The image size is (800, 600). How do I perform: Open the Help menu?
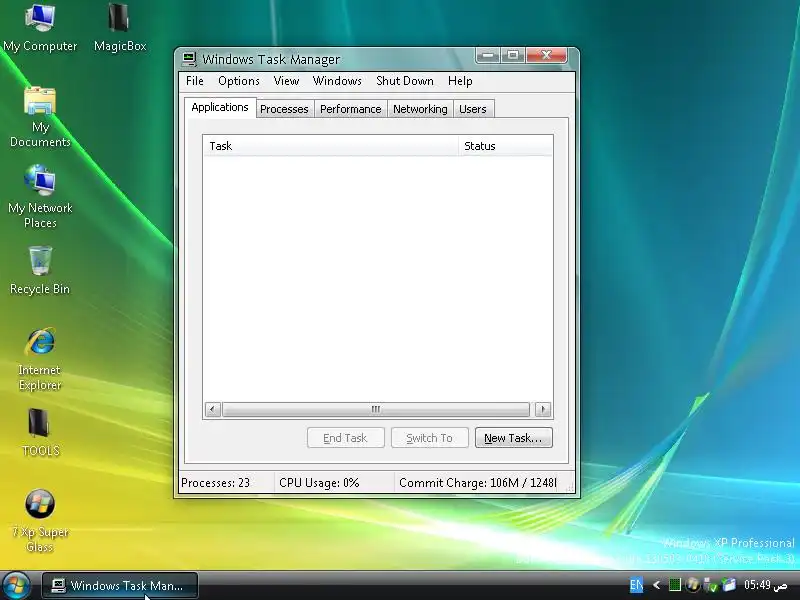point(460,81)
